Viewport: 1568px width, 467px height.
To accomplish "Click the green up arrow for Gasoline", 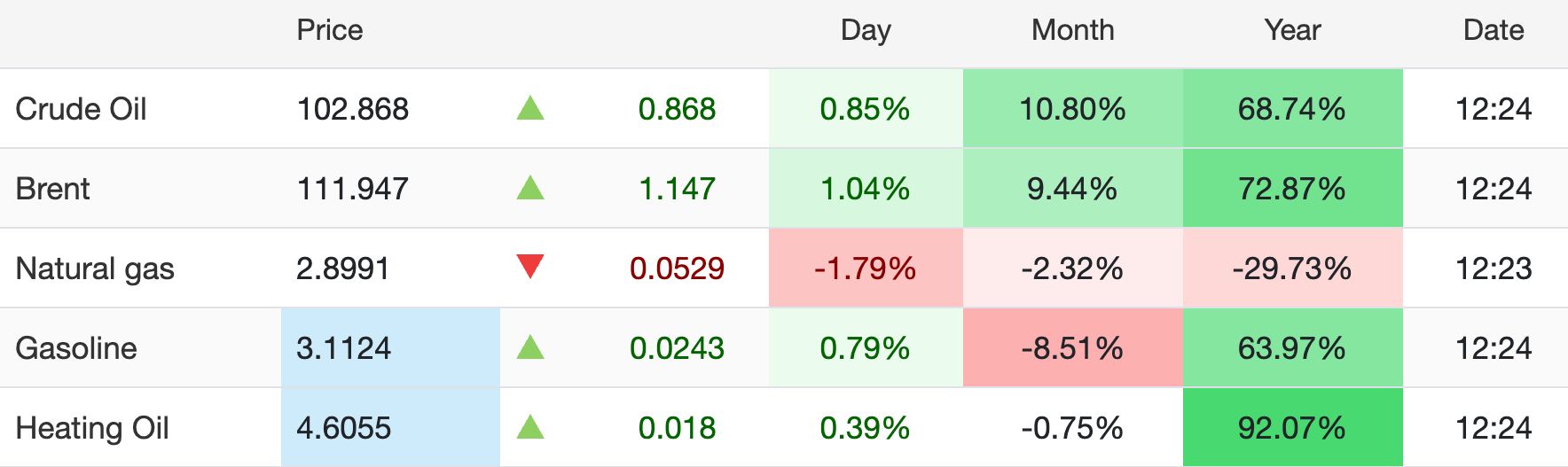I will point(530,347).
